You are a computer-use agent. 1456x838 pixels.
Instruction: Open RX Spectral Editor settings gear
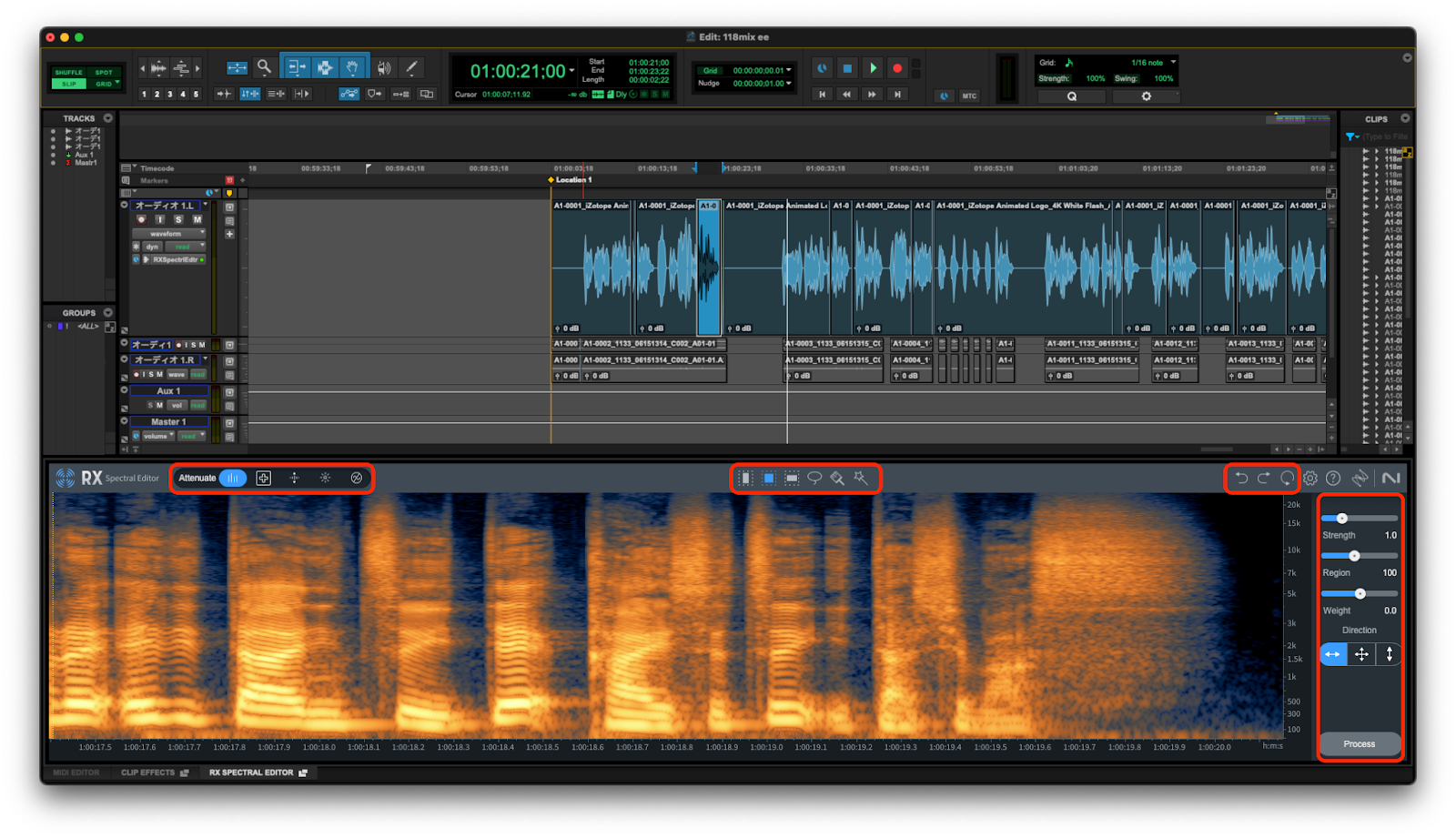tap(1310, 478)
